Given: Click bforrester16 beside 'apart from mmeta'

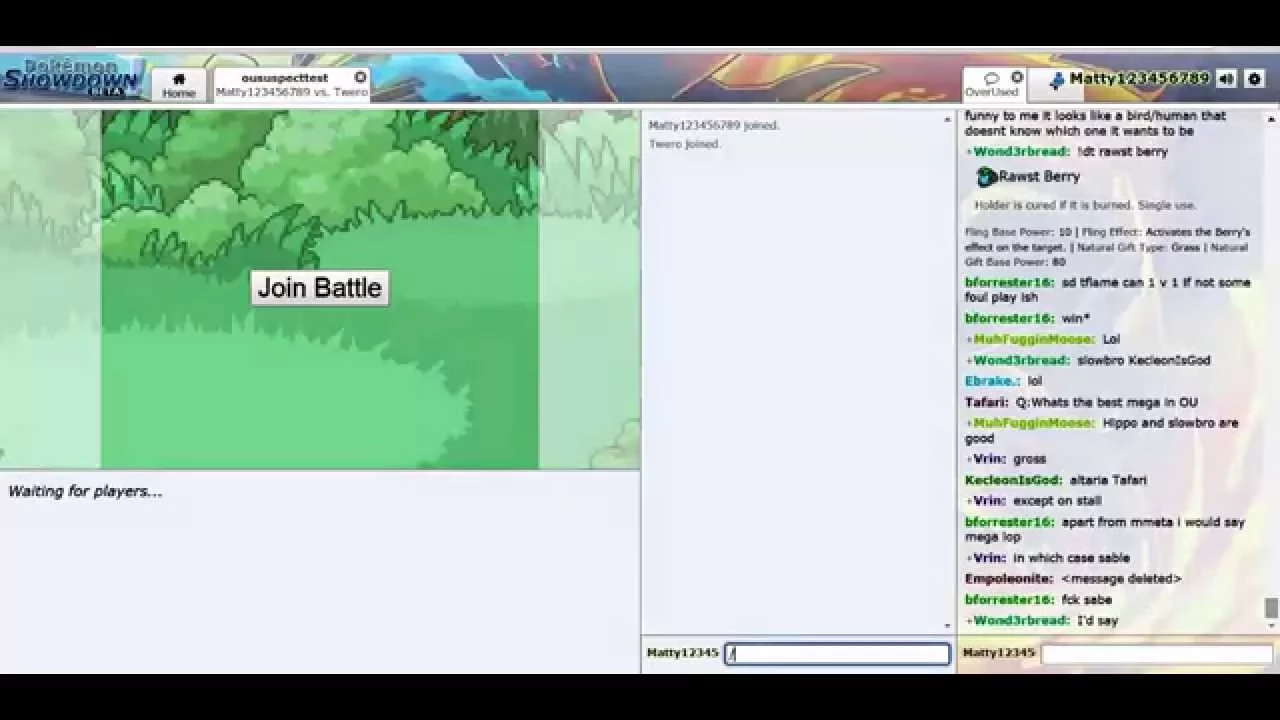Looking at the screenshot, I should (1009, 522).
